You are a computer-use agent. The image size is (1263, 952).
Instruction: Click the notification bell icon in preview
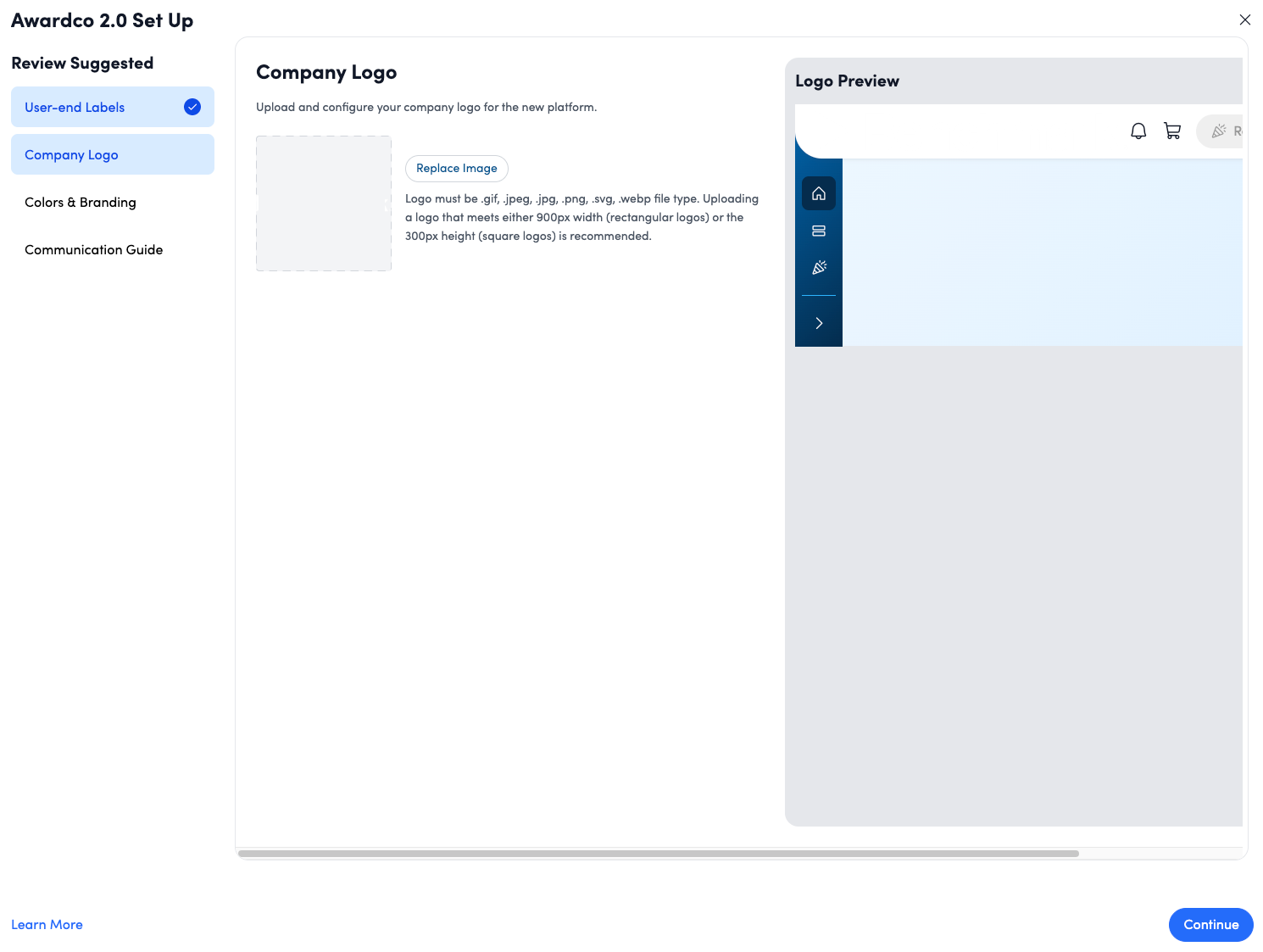(1138, 131)
